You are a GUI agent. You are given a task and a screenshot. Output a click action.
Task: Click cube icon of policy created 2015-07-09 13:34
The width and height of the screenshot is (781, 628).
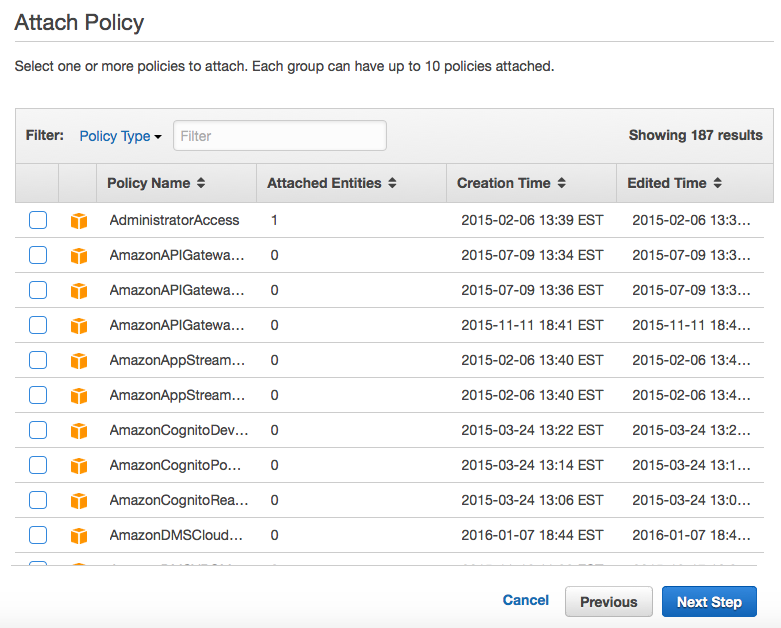click(79, 255)
